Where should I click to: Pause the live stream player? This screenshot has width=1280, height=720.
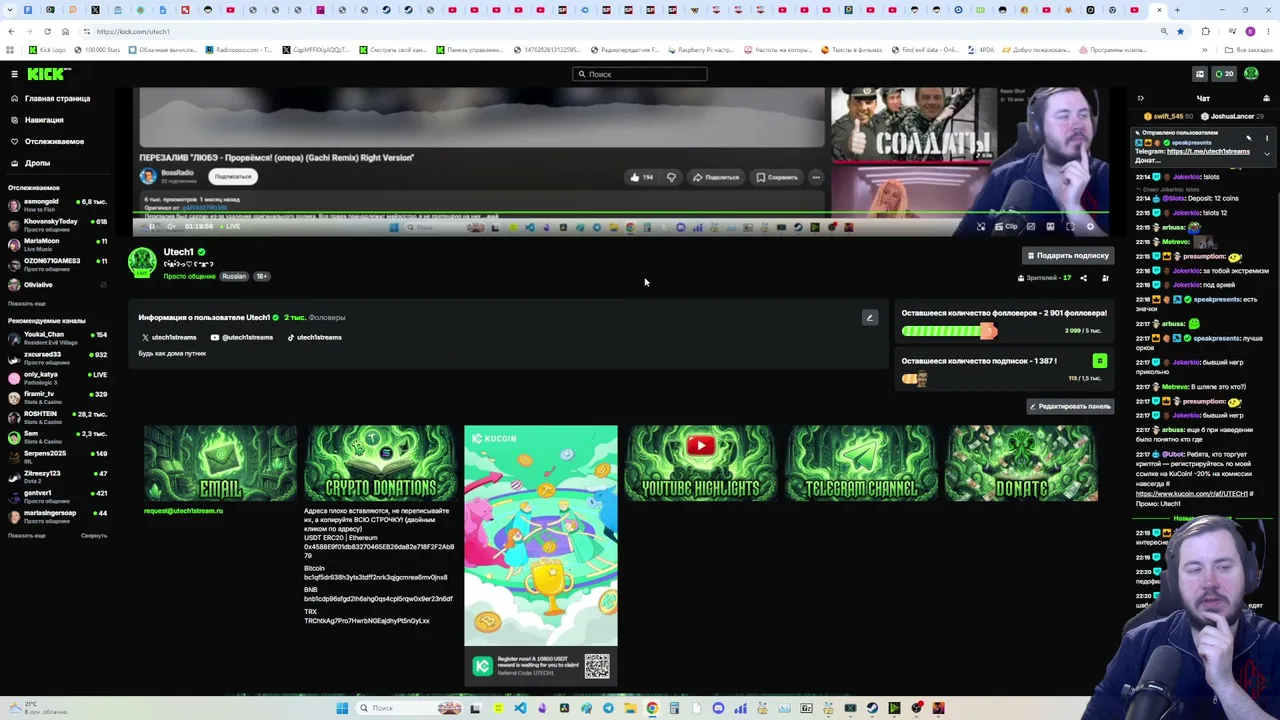coord(152,226)
